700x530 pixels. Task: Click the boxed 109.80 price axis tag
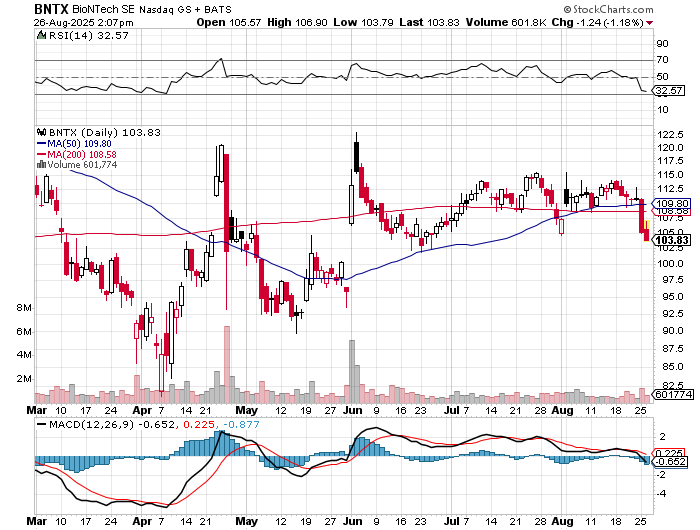point(673,203)
